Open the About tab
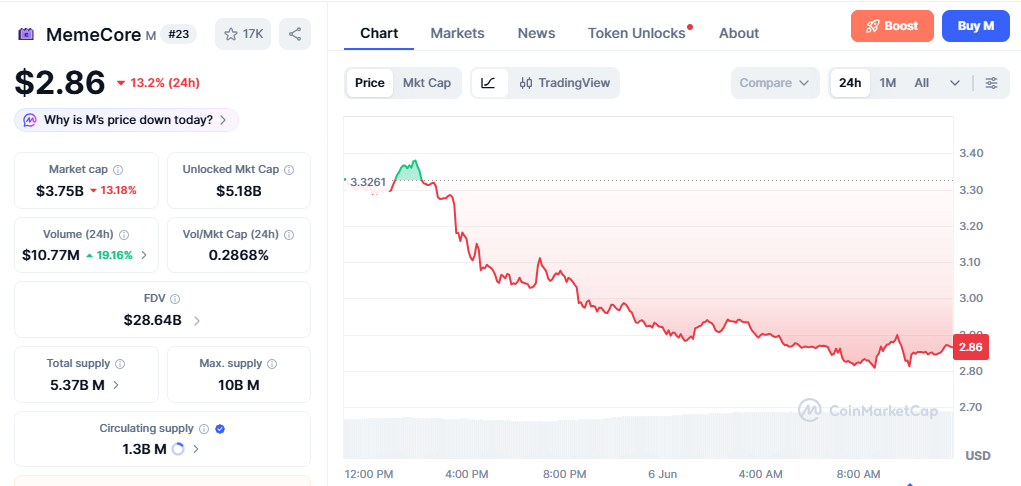The width and height of the screenshot is (1021, 486). pyautogui.click(x=738, y=33)
